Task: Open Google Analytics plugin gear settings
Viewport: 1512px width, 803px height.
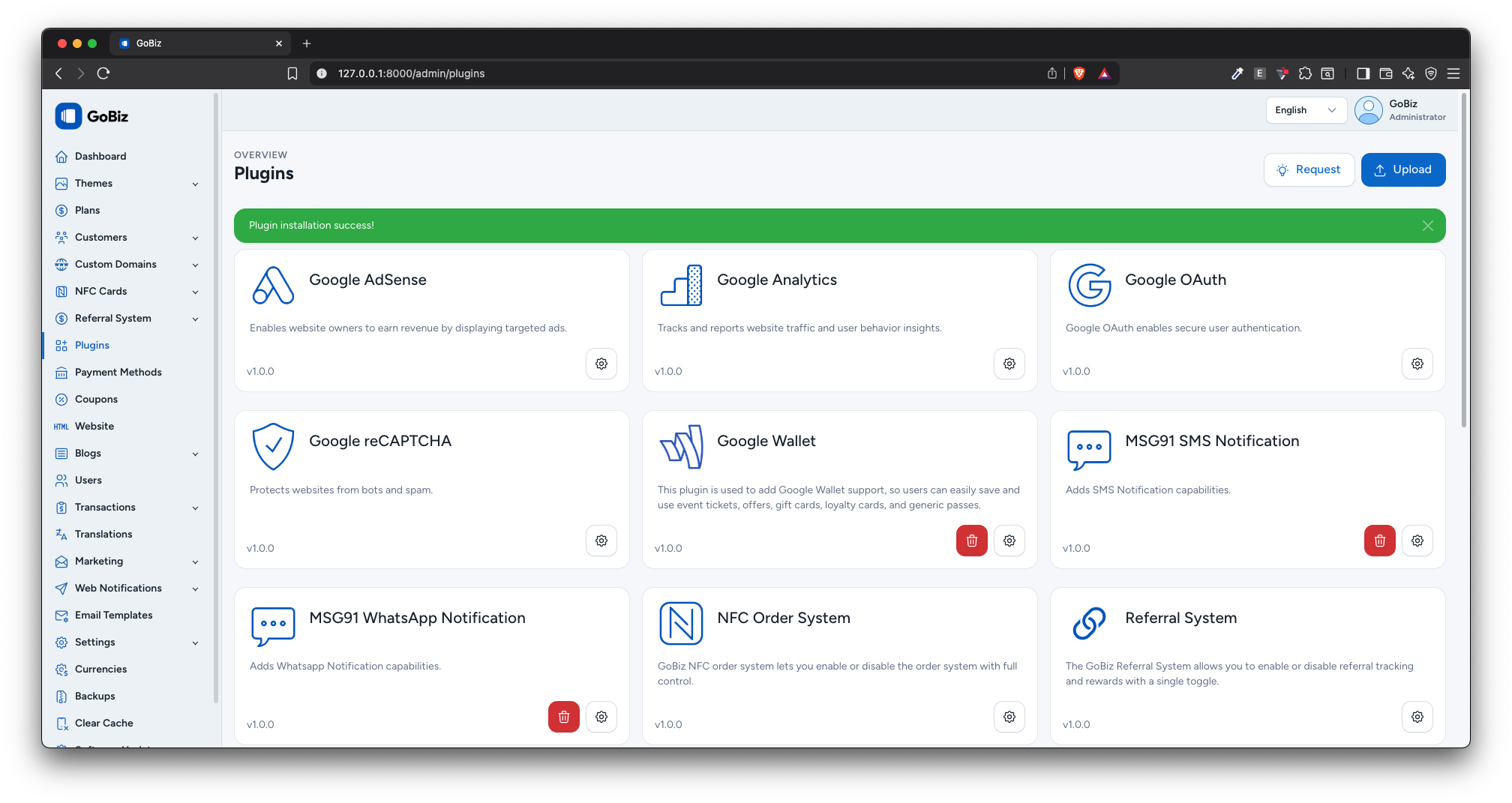Action: pyautogui.click(x=1009, y=364)
